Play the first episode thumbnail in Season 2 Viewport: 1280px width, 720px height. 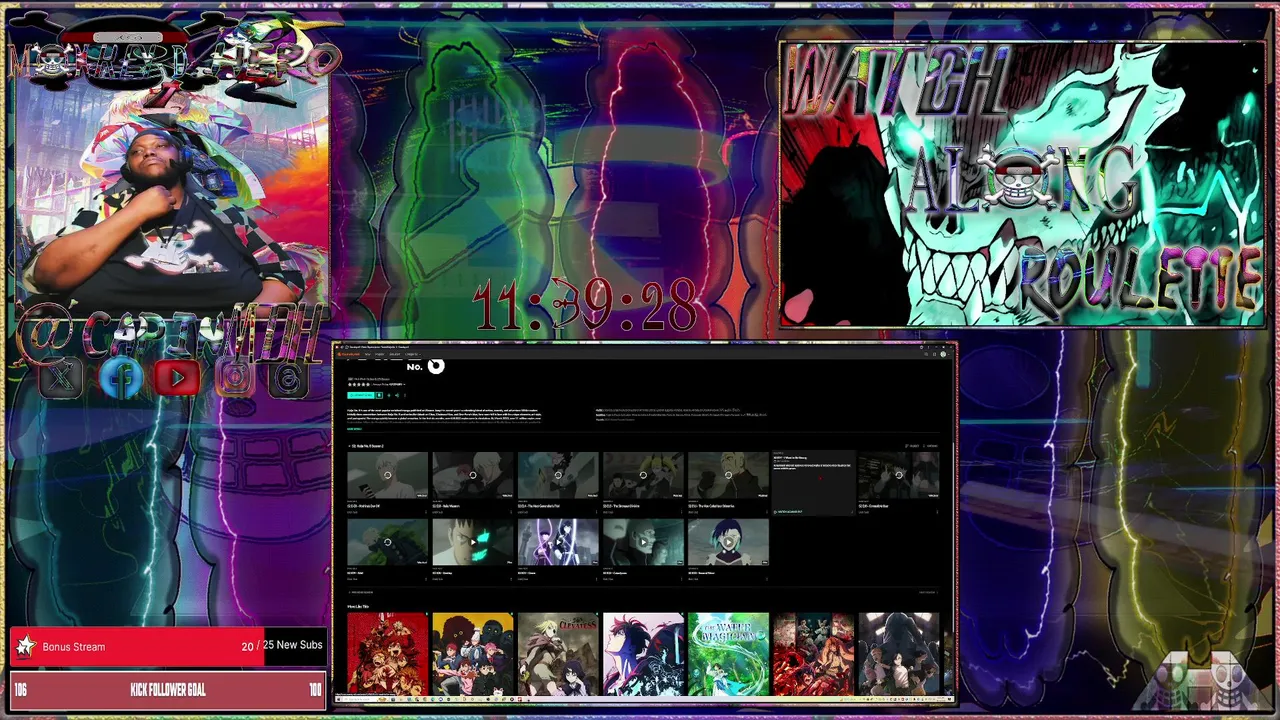coord(387,475)
